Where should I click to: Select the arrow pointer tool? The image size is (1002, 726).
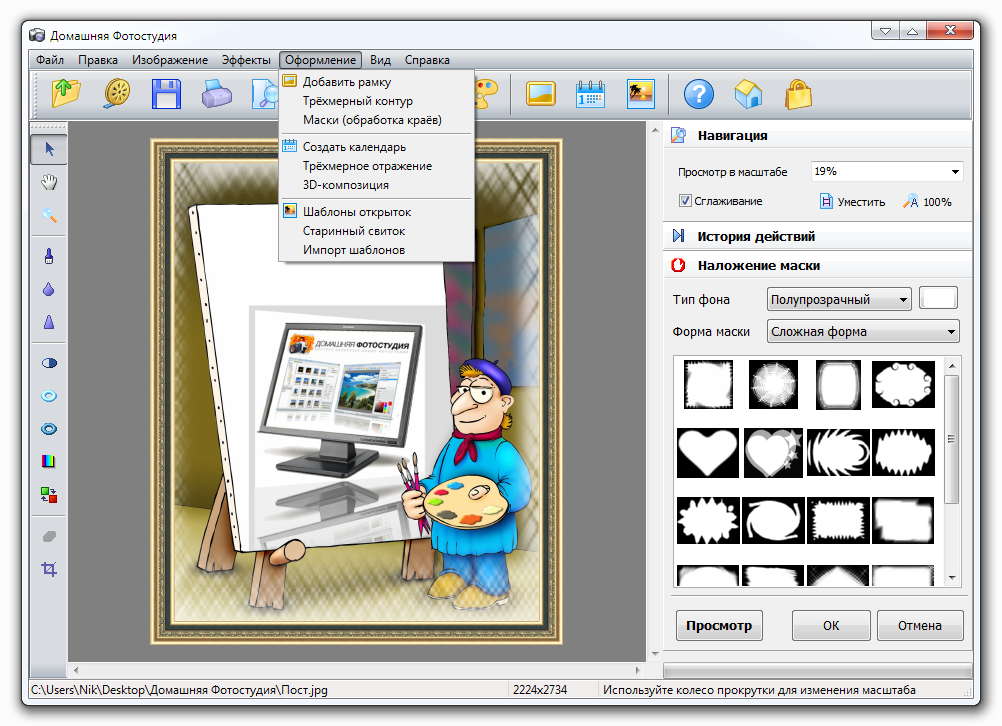[x=48, y=149]
